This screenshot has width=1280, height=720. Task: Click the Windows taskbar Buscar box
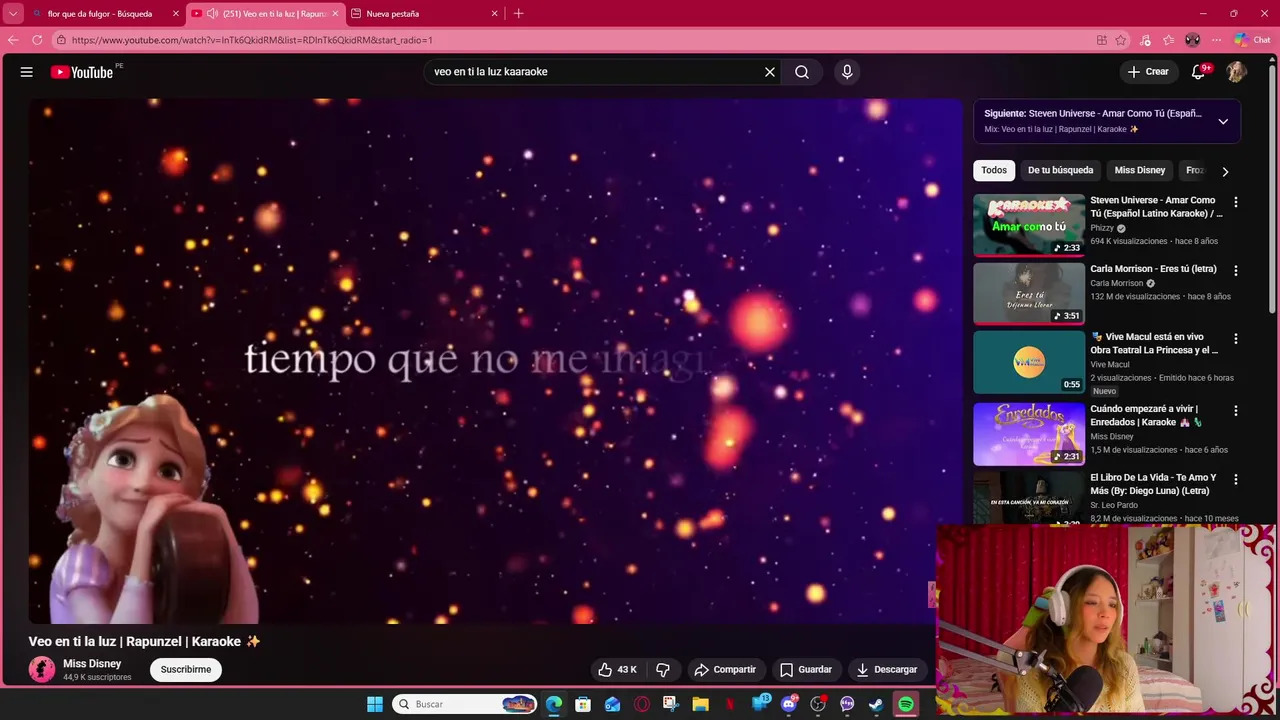pos(464,704)
